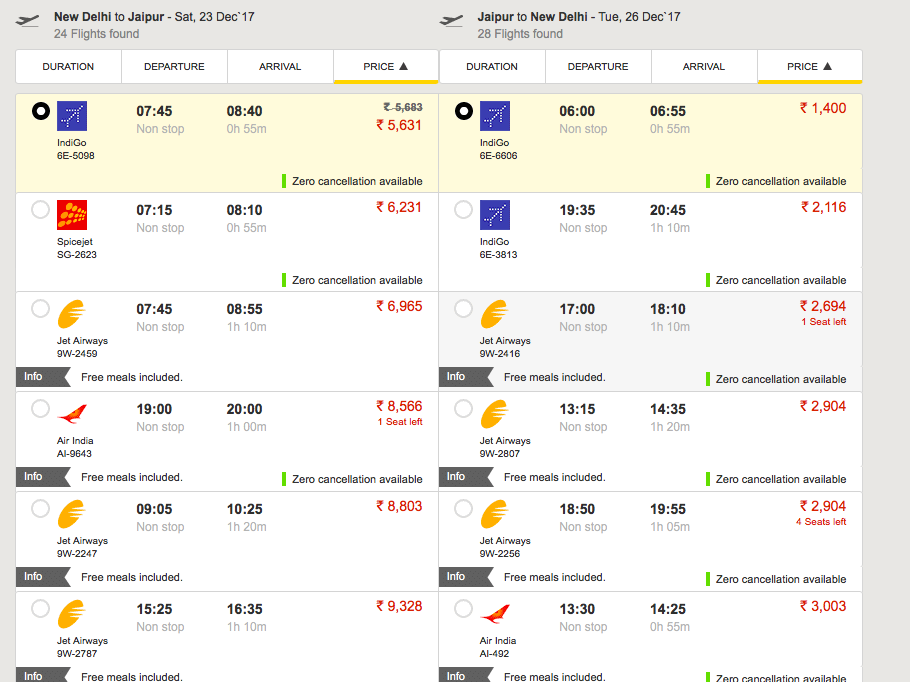Screen dimensions: 910x683
Task: Click Air India logo for flight AI-492
Action: (495, 614)
